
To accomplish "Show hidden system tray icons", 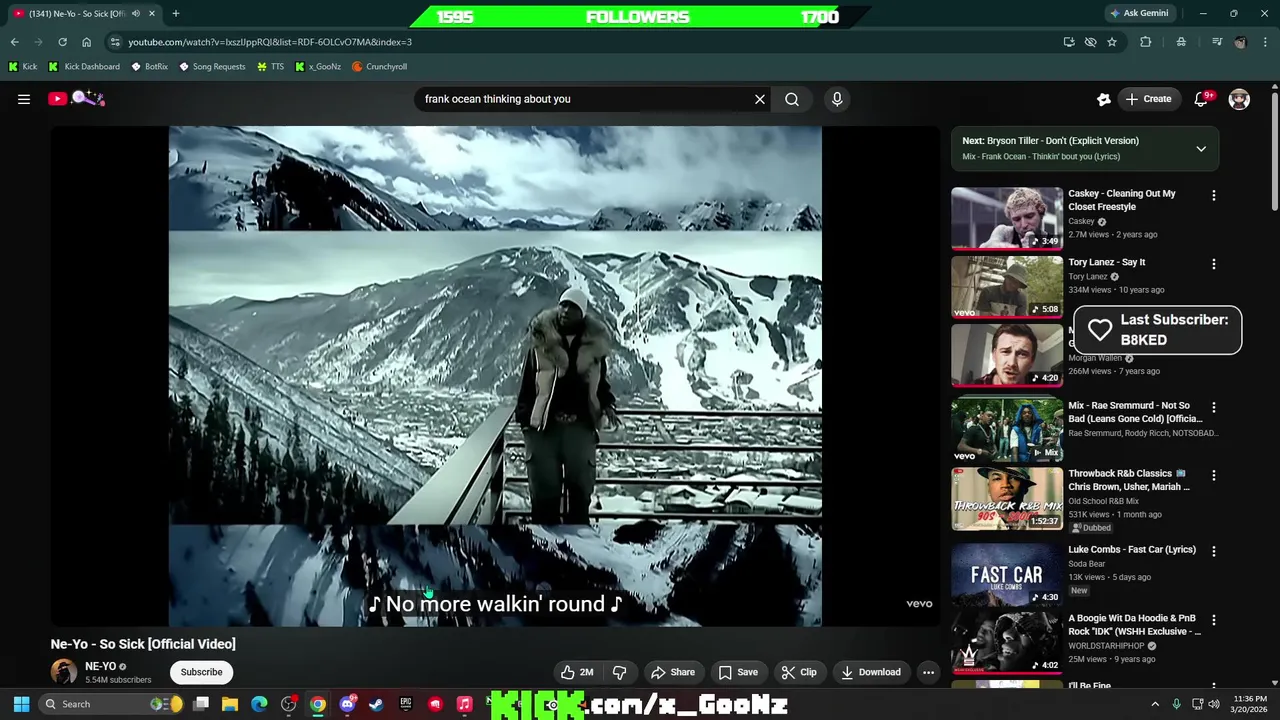I will (1155, 704).
